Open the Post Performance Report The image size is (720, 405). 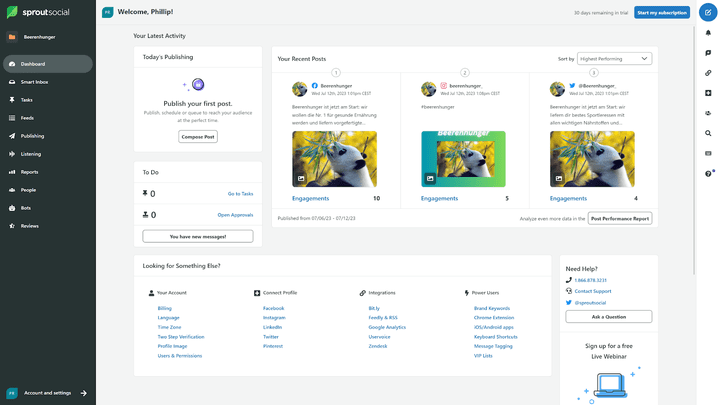click(620, 219)
